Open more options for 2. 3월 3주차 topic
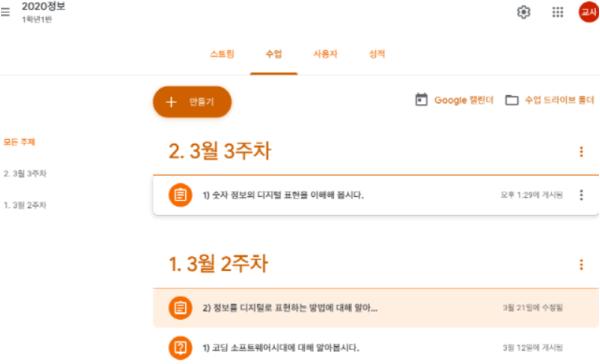The image size is (600, 364). 581,152
